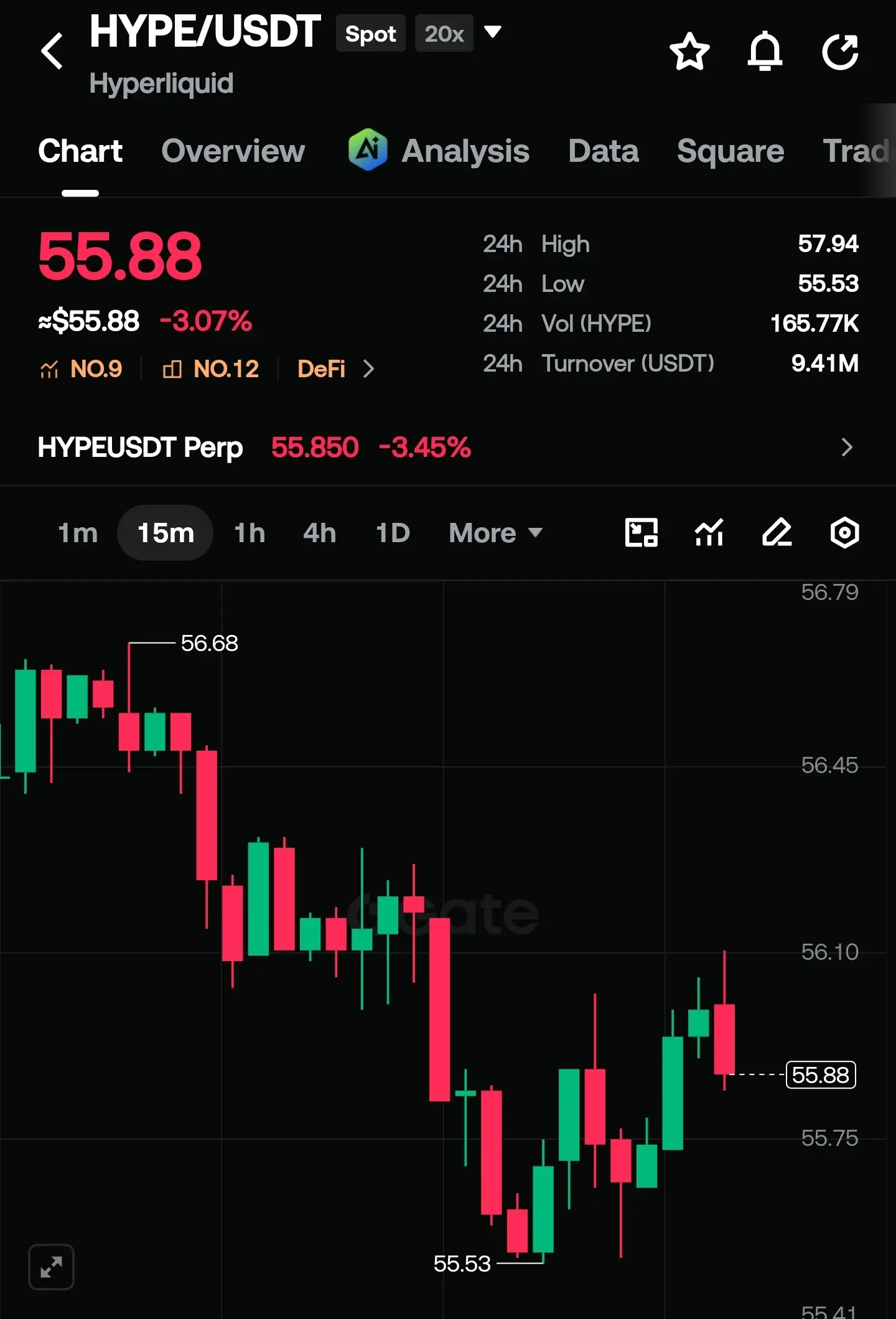Go back using the back arrow

pos(52,51)
